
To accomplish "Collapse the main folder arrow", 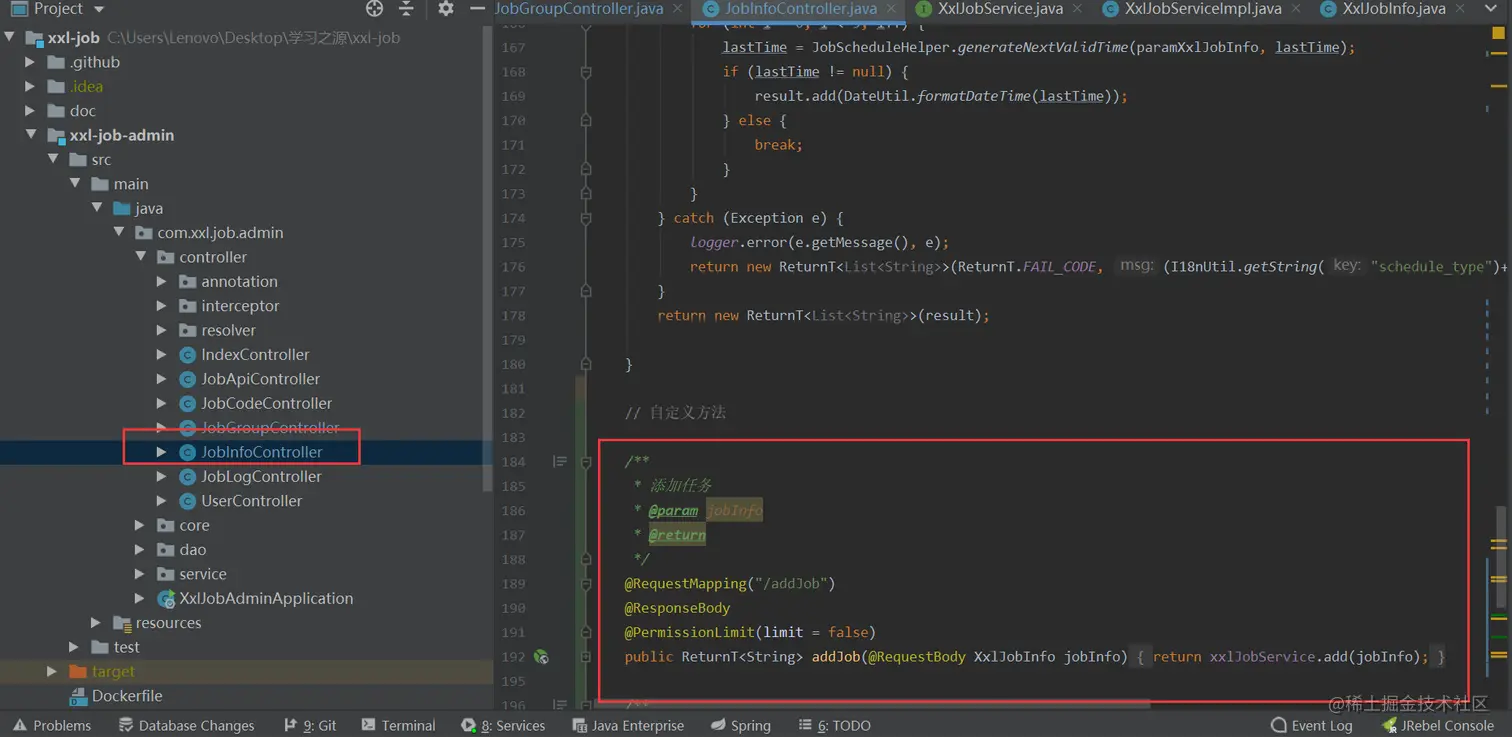I will pos(75,184).
